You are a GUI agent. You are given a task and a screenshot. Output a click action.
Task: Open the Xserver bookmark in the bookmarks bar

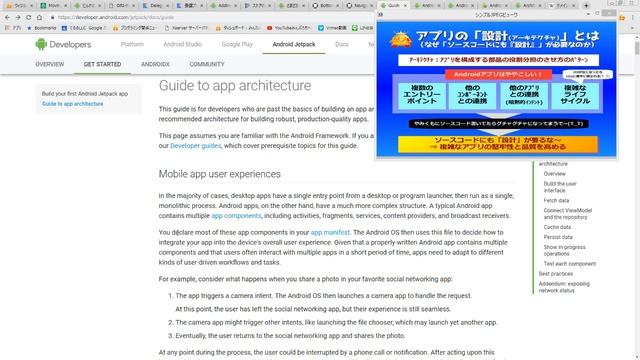[186, 28]
